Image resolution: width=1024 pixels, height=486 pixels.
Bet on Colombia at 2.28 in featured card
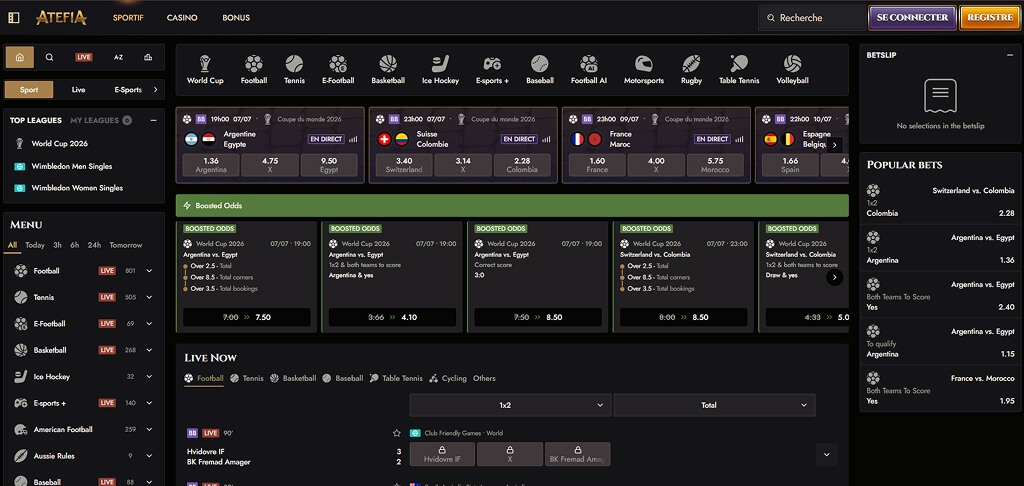pos(522,165)
